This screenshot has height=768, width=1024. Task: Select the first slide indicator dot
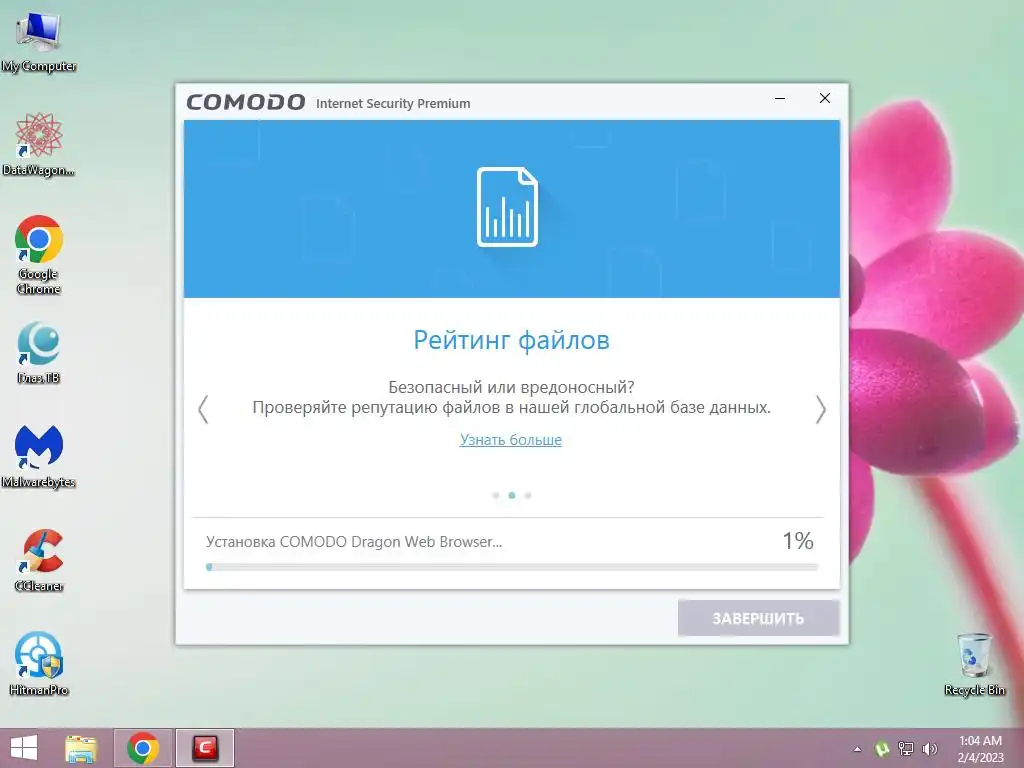pos(496,496)
